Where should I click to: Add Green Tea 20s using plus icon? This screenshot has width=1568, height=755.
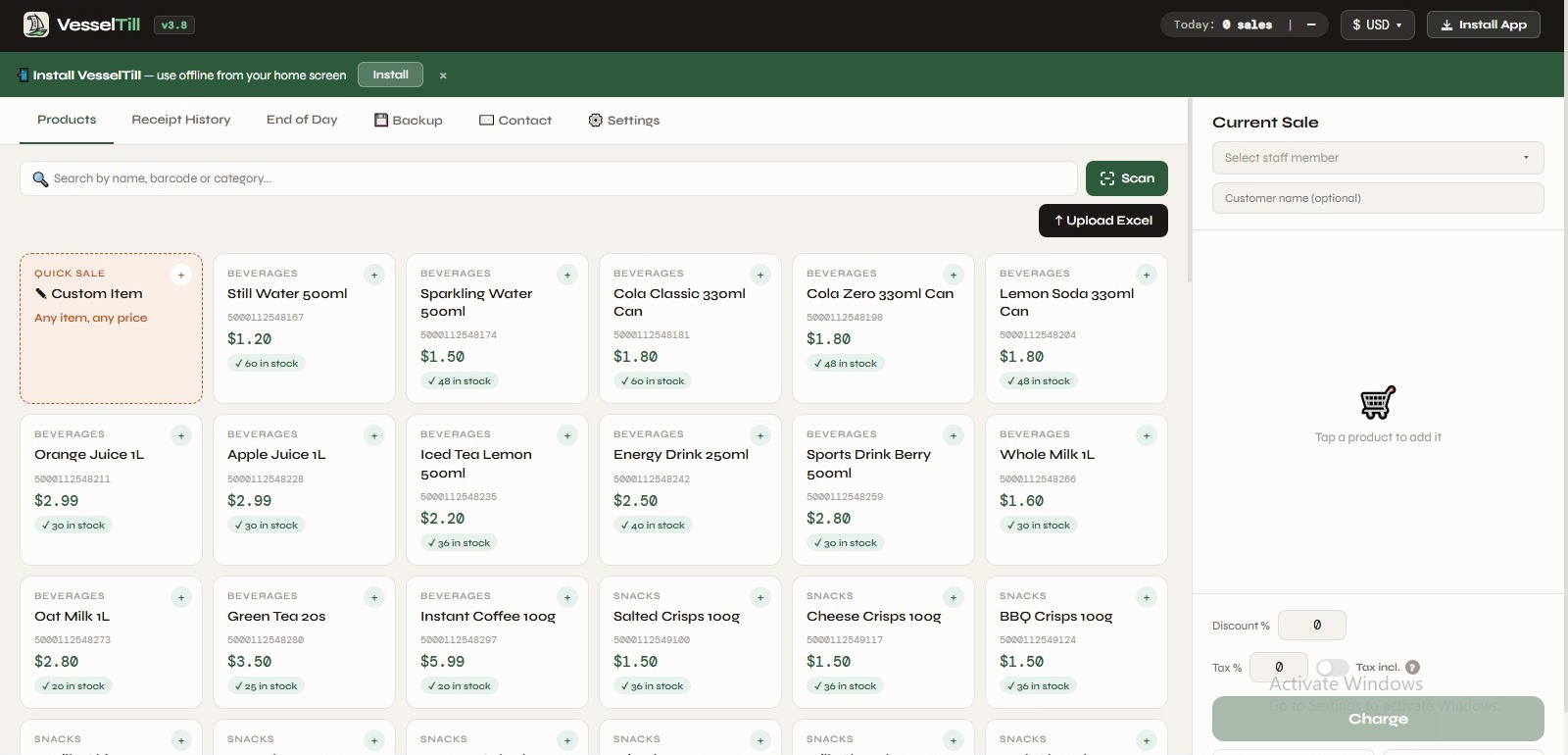pyautogui.click(x=374, y=597)
